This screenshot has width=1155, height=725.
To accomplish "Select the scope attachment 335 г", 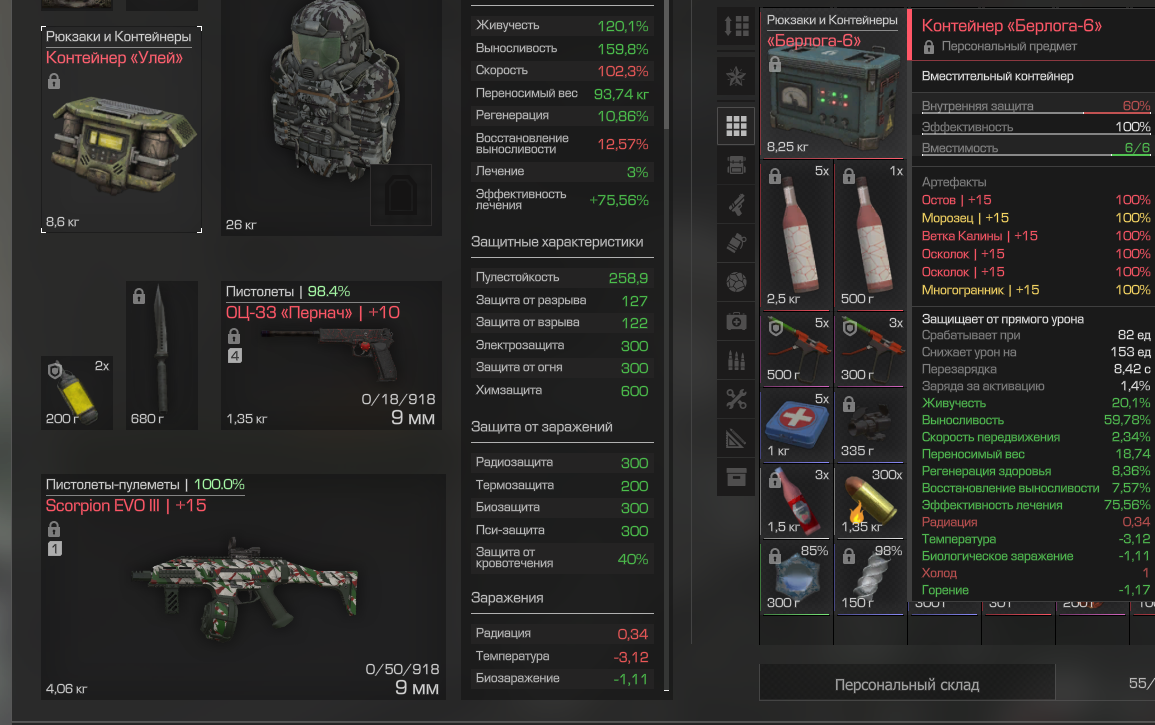I will pos(870,425).
